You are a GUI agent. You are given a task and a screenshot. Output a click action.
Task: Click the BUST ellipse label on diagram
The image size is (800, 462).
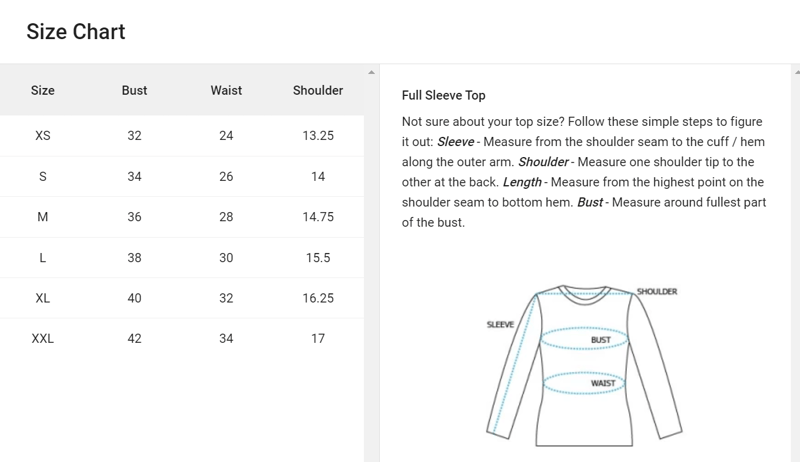click(600, 340)
